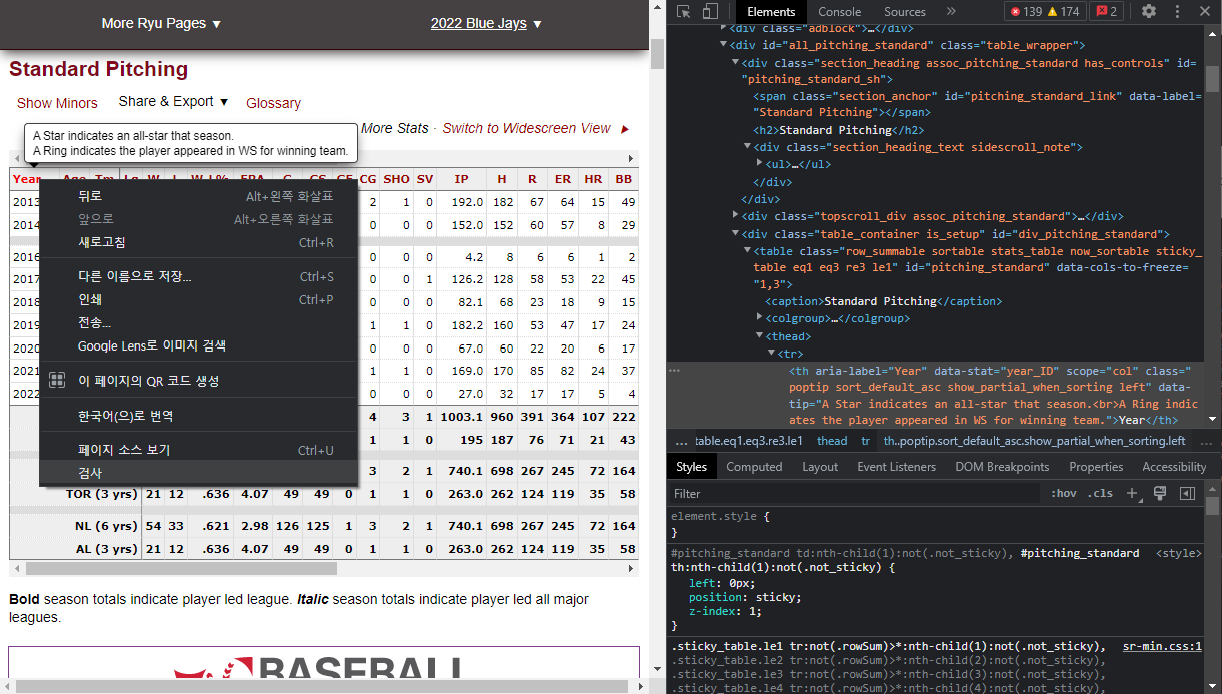Image resolution: width=1222 pixels, height=694 pixels.
Task: Select the Elements tab
Action: (x=771, y=12)
